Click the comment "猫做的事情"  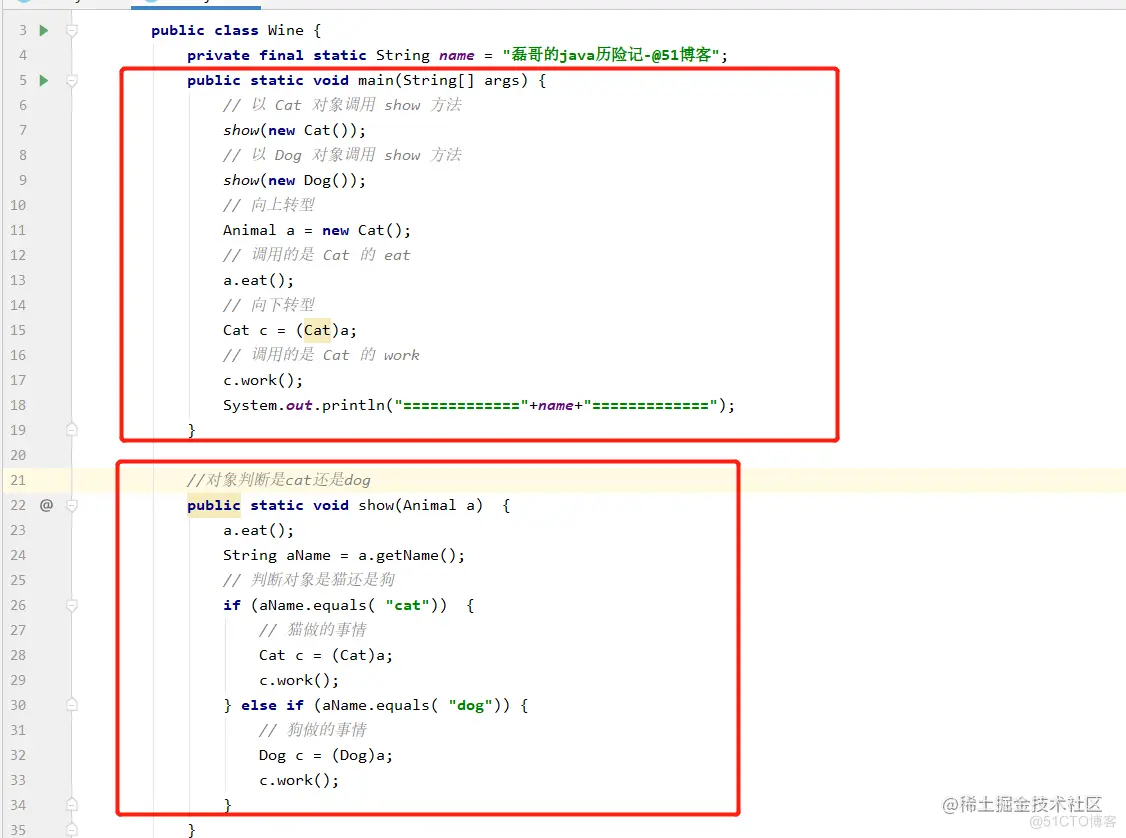pyautogui.click(x=313, y=630)
